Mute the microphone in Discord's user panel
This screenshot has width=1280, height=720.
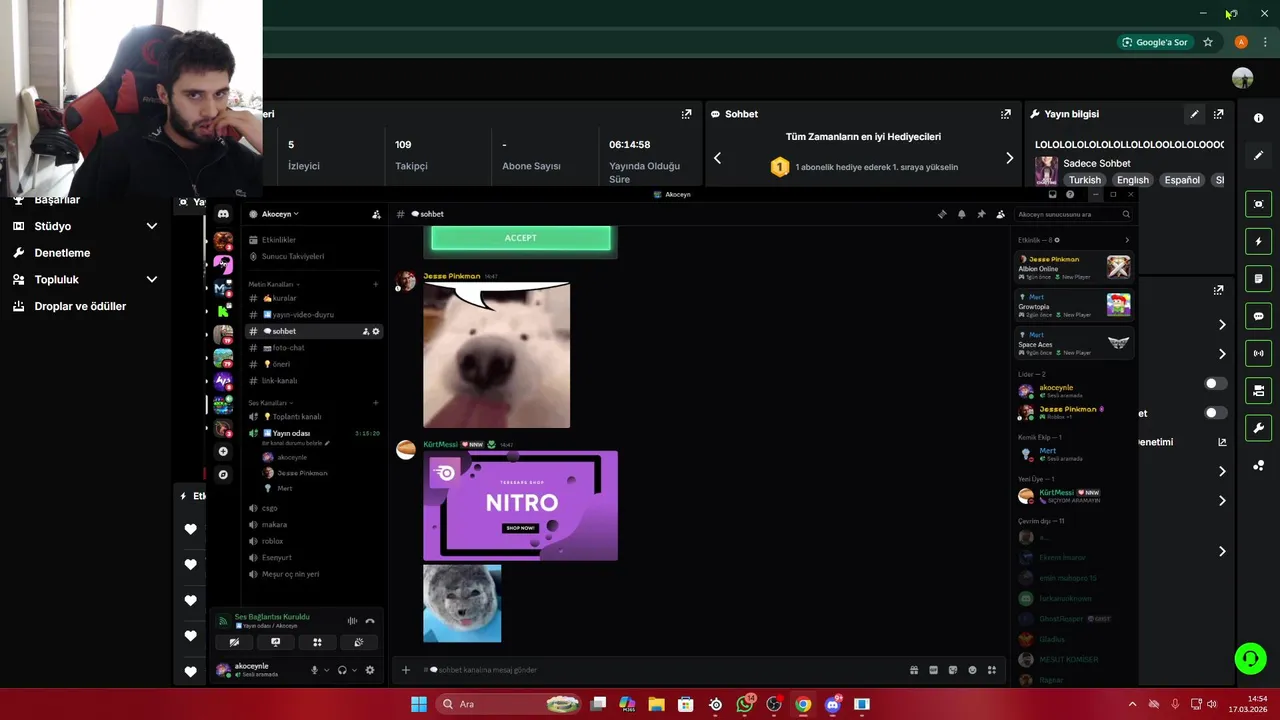tap(315, 670)
